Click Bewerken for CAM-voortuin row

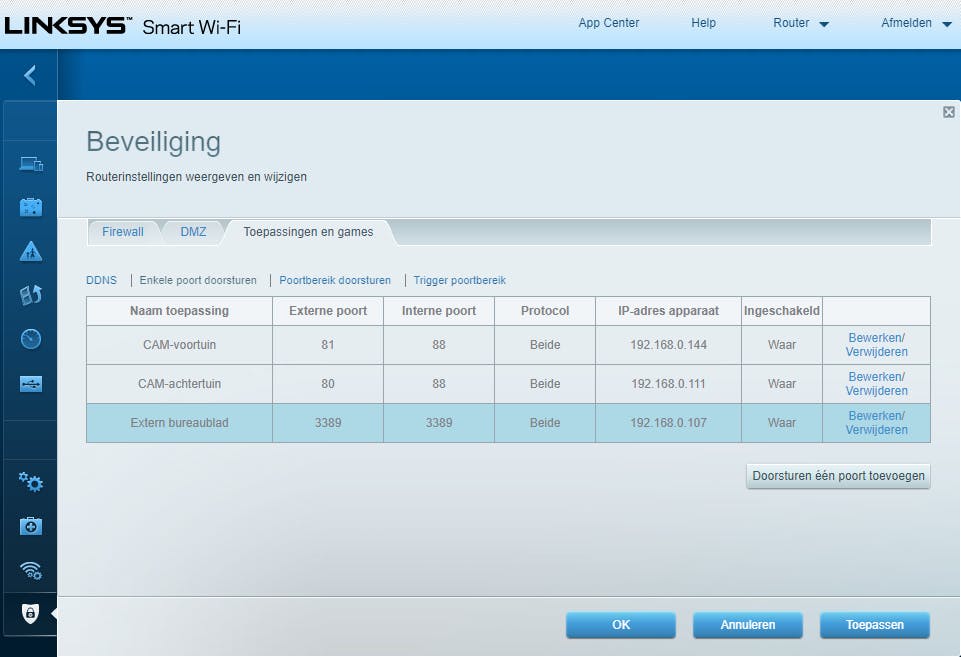876,338
